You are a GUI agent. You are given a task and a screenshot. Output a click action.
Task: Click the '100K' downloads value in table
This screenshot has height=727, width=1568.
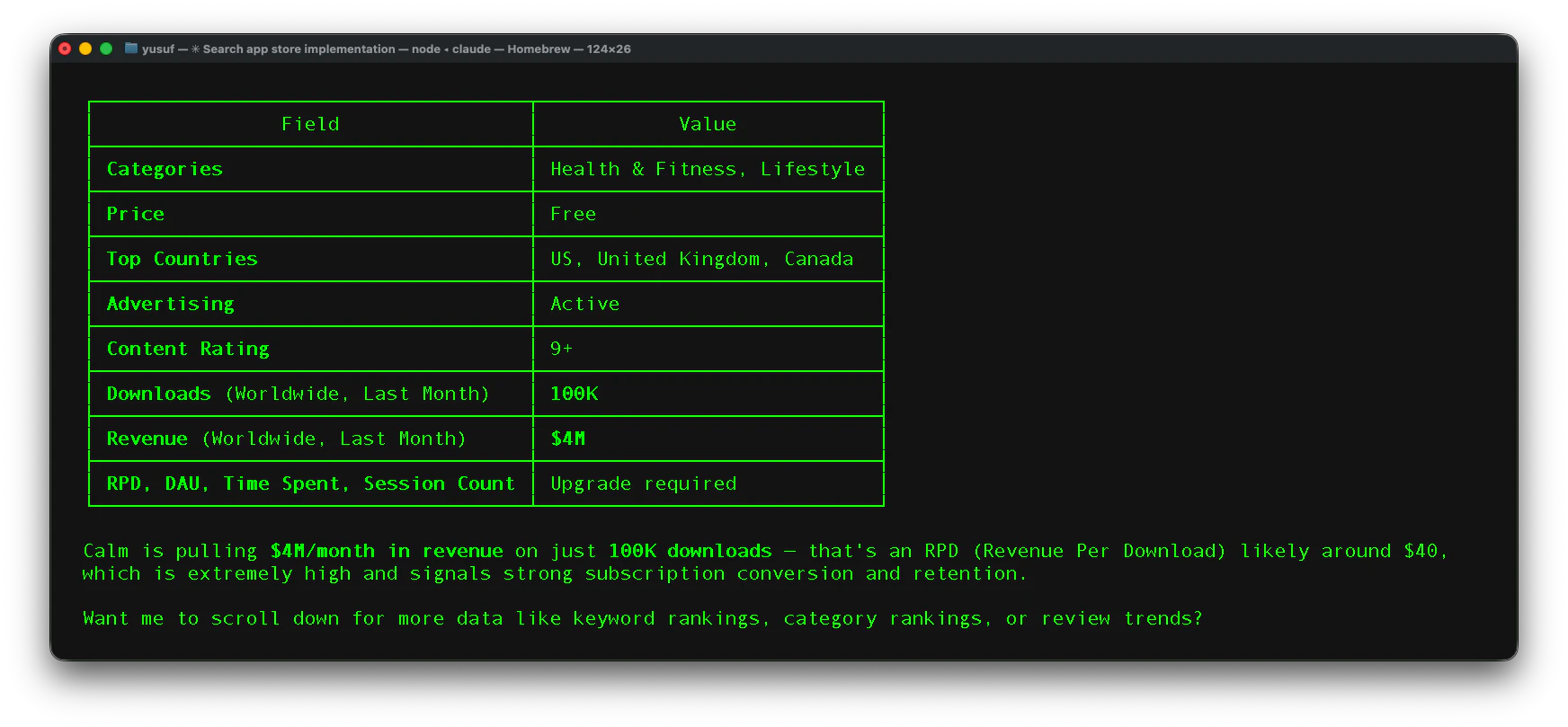[x=575, y=394]
